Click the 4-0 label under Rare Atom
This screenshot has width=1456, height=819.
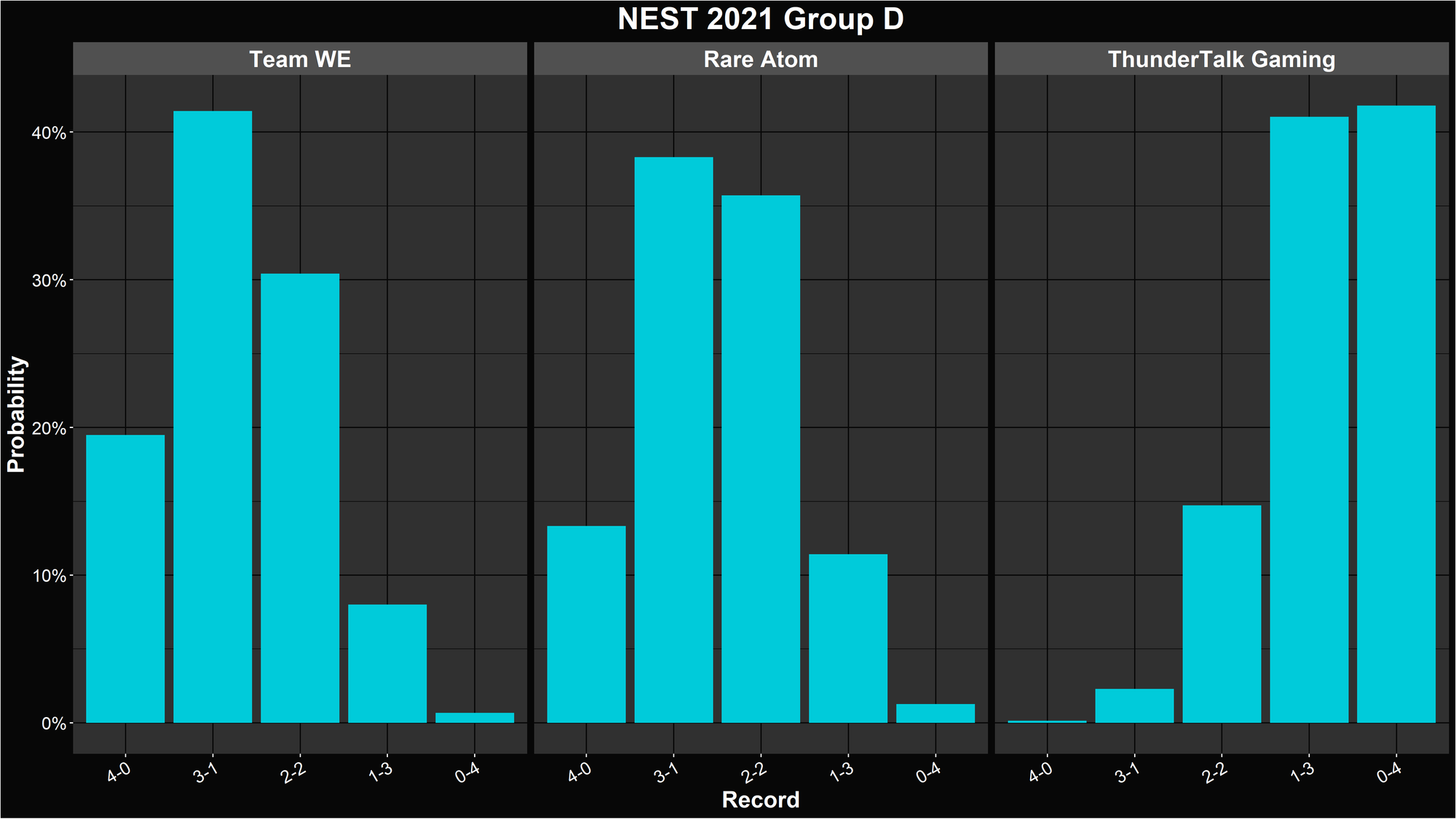click(x=579, y=773)
